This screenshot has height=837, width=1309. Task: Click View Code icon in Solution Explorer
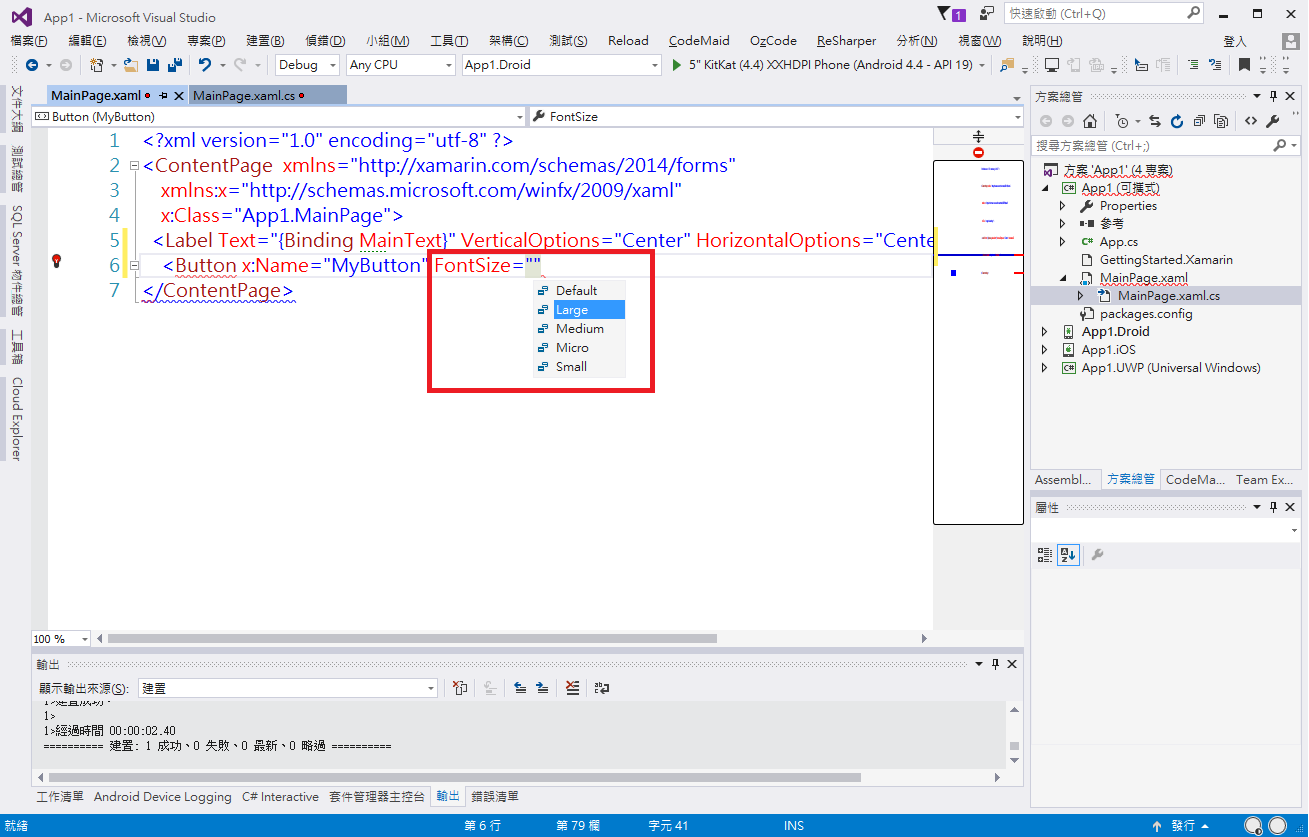[1251, 121]
